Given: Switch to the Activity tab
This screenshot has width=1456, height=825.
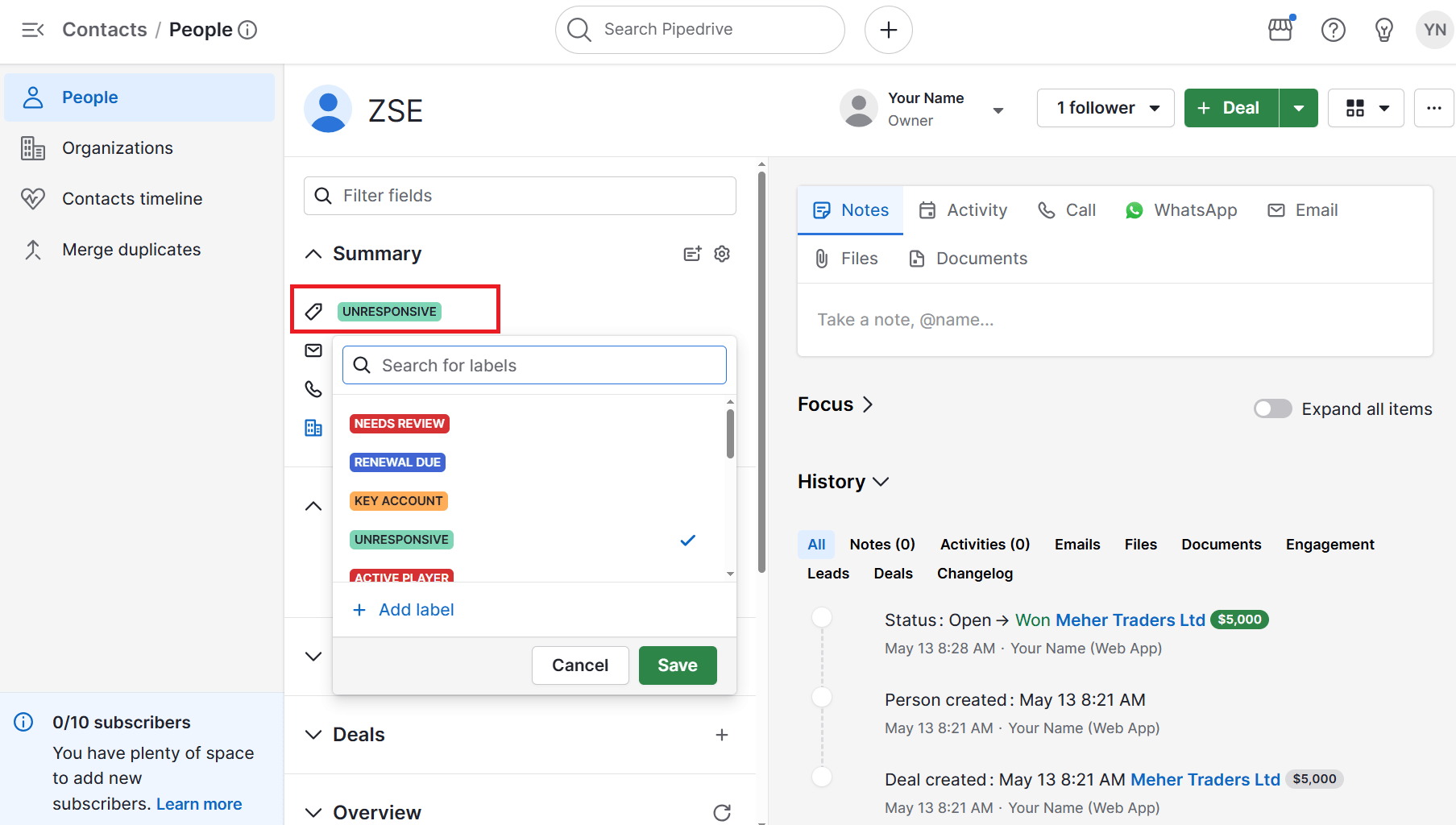Looking at the screenshot, I should point(963,210).
